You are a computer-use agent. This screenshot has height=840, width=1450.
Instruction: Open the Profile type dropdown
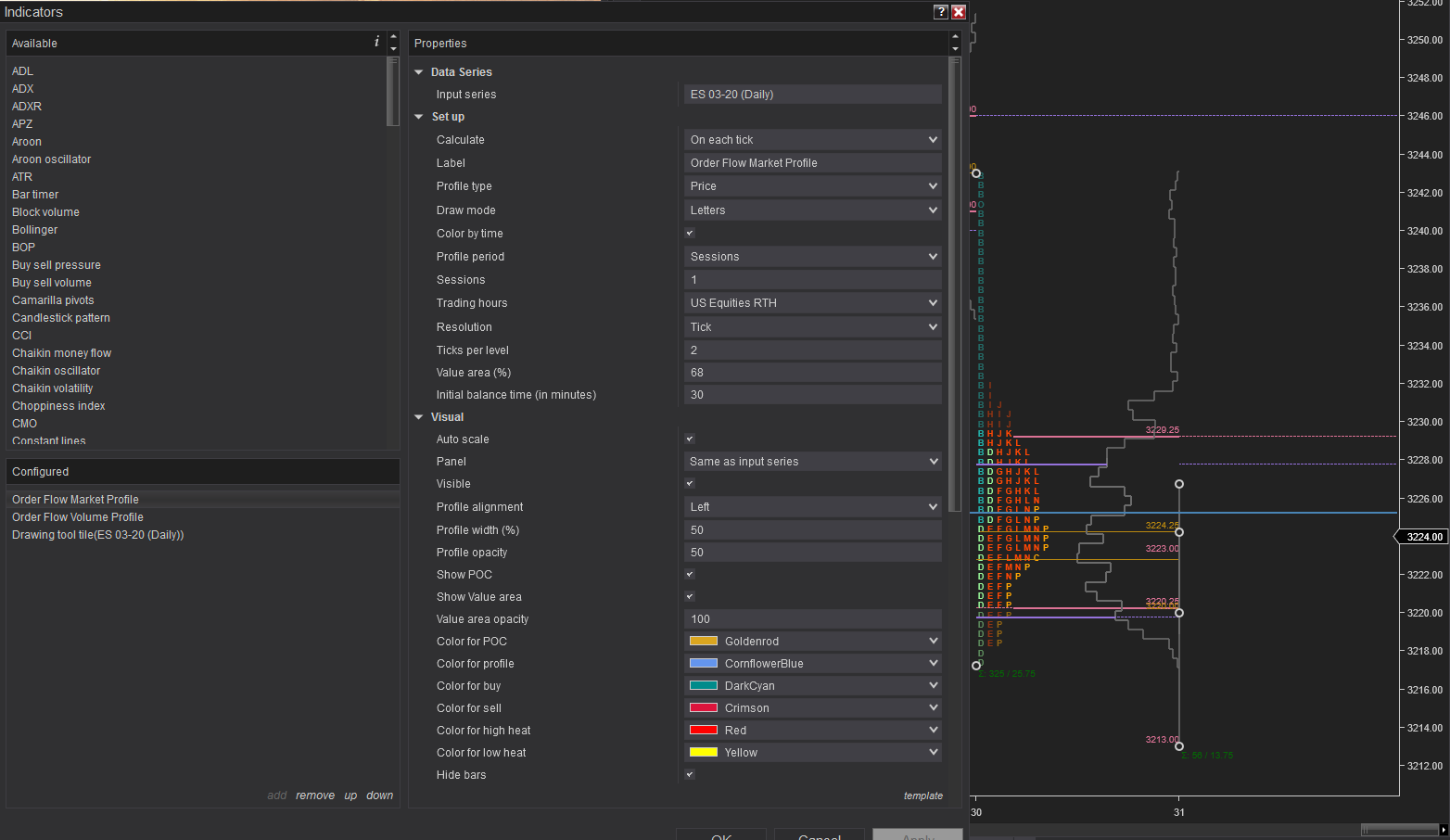pos(812,185)
